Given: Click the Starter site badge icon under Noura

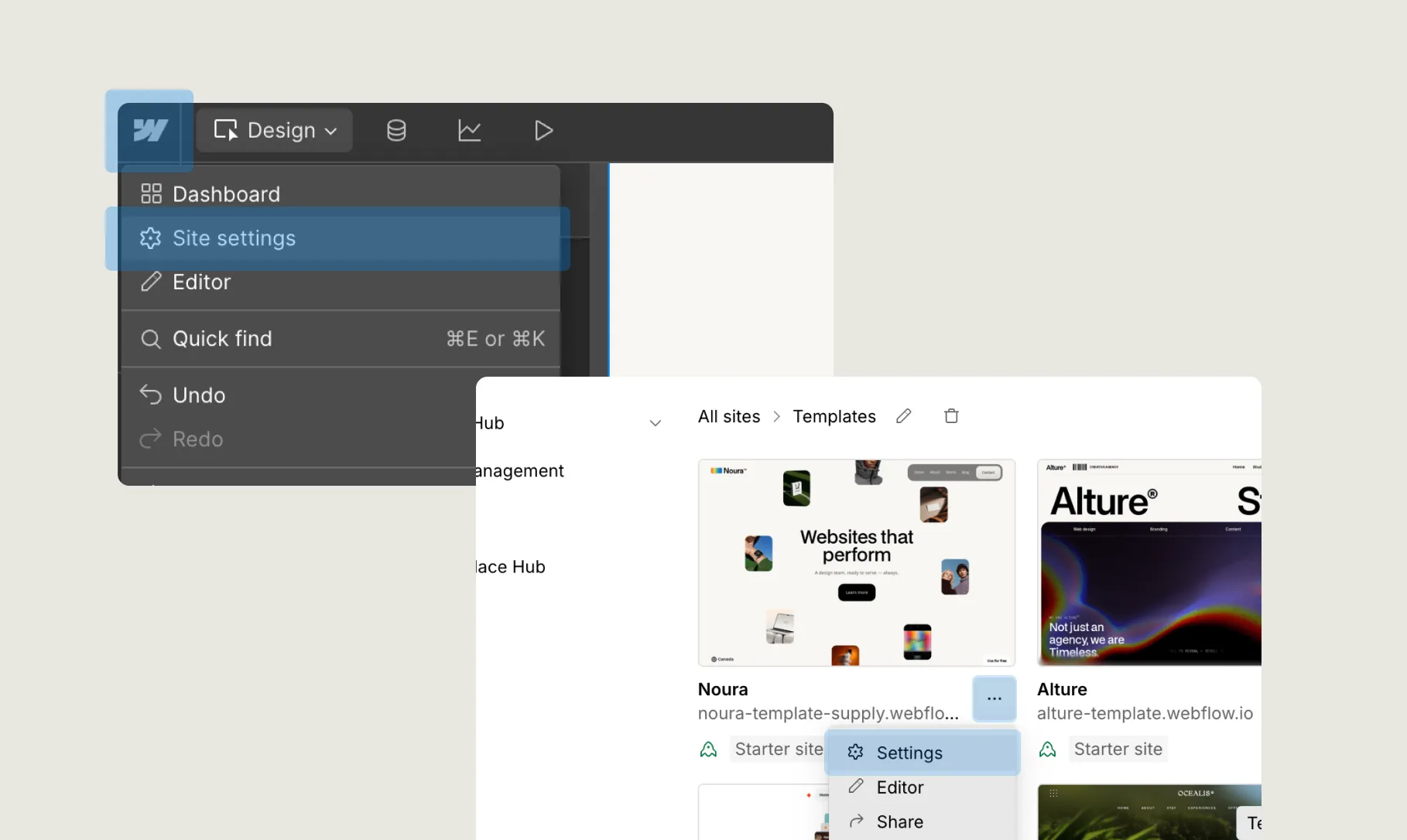Looking at the screenshot, I should [708, 749].
